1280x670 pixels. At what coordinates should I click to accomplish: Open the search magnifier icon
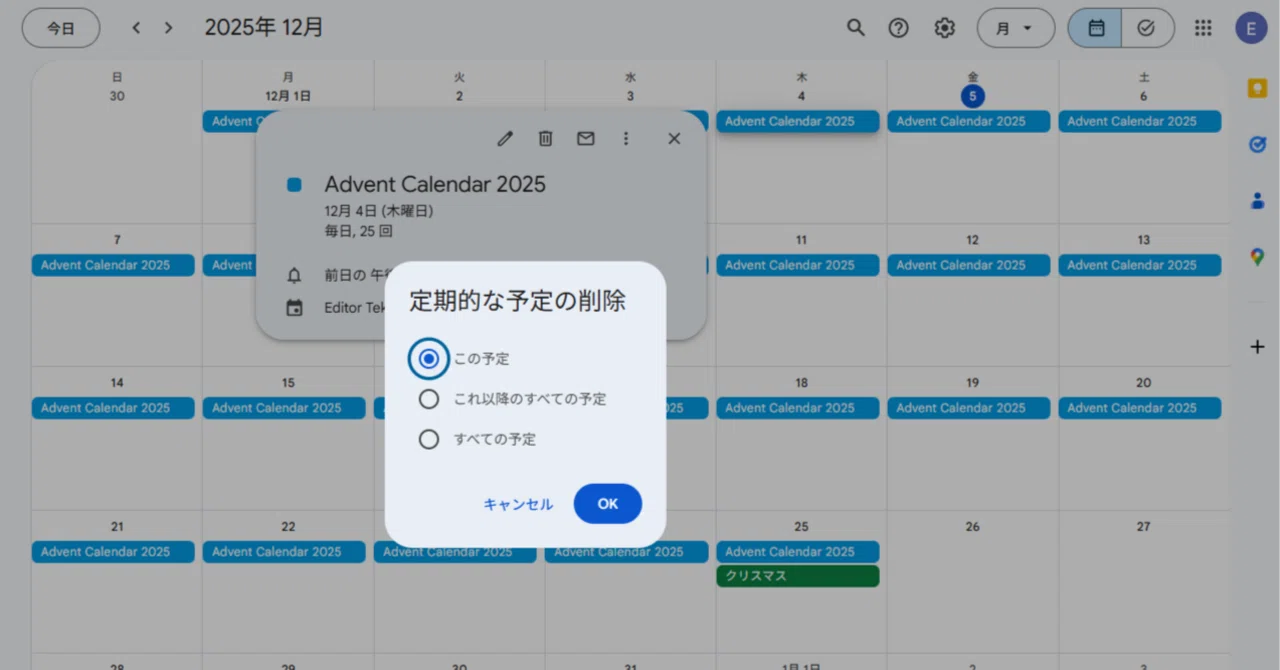[855, 28]
